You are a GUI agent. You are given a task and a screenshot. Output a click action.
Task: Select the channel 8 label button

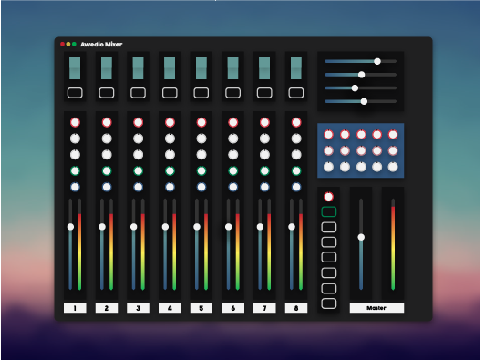click(296, 308)
